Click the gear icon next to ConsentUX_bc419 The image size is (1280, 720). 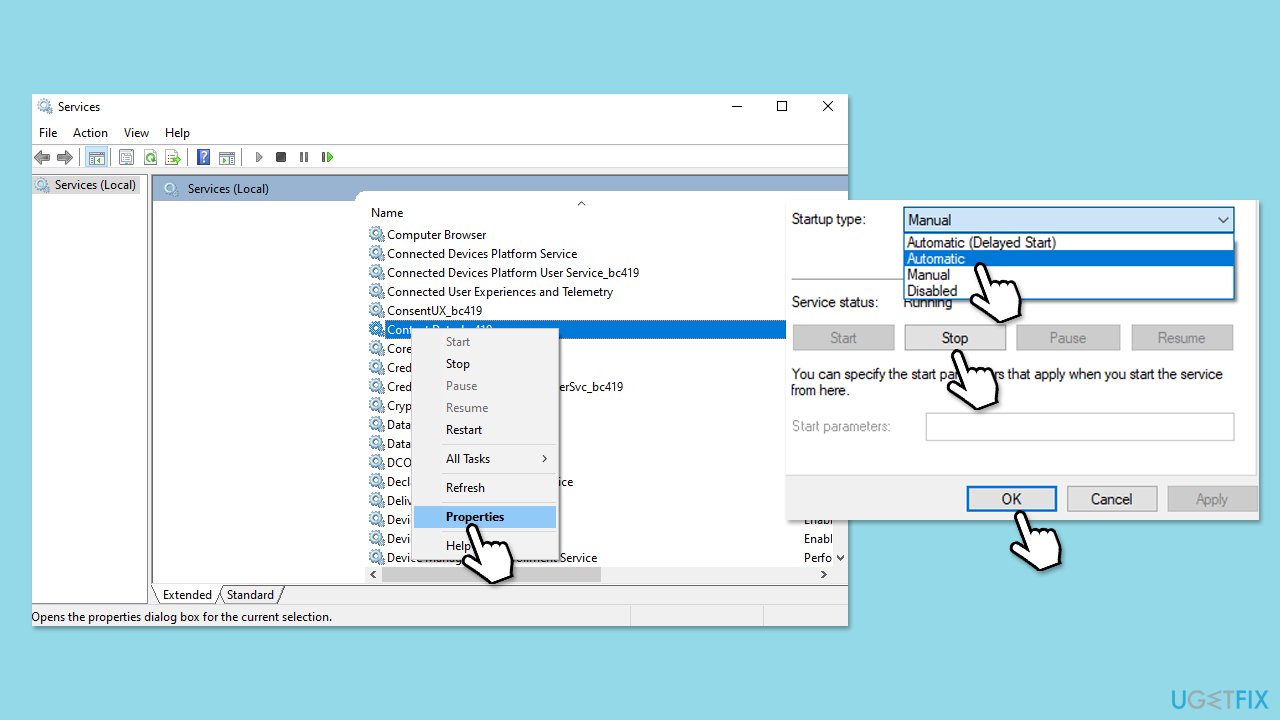click(x=377, y=310)
